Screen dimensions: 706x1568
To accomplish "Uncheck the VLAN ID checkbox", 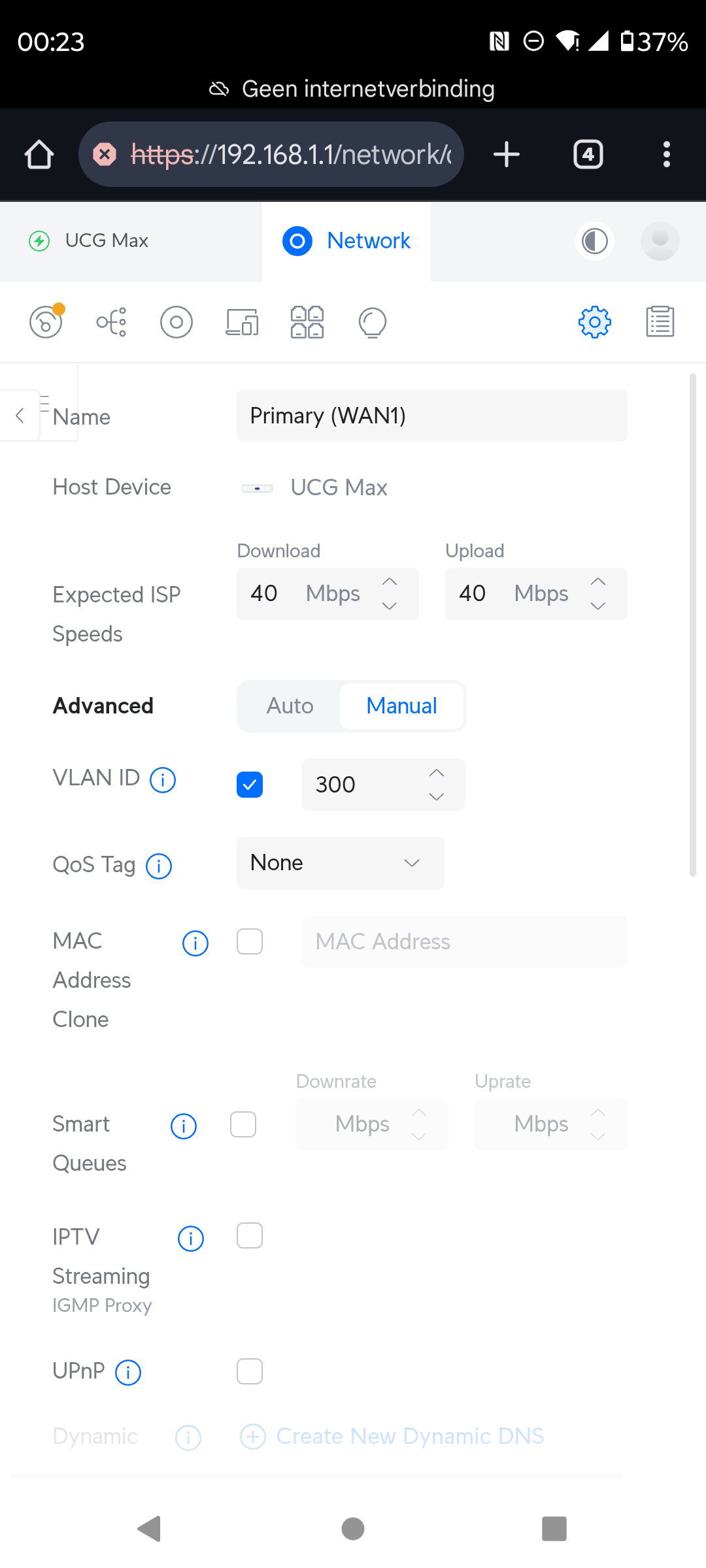I will coord(250,785).
